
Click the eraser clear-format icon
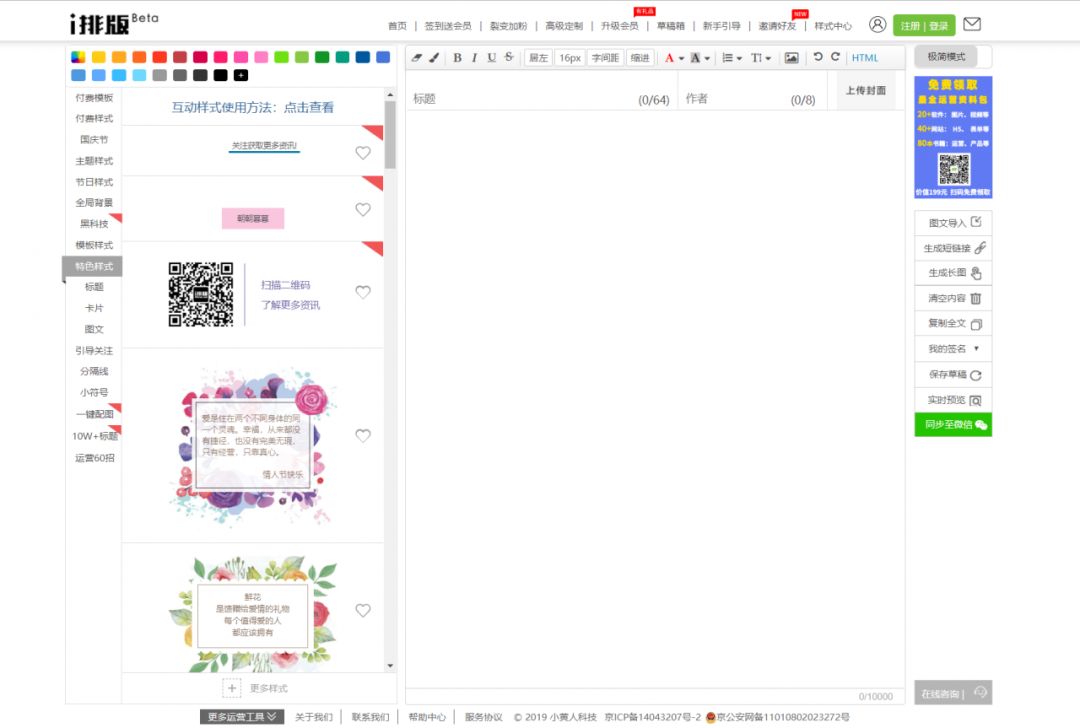(x=417, y=58)
